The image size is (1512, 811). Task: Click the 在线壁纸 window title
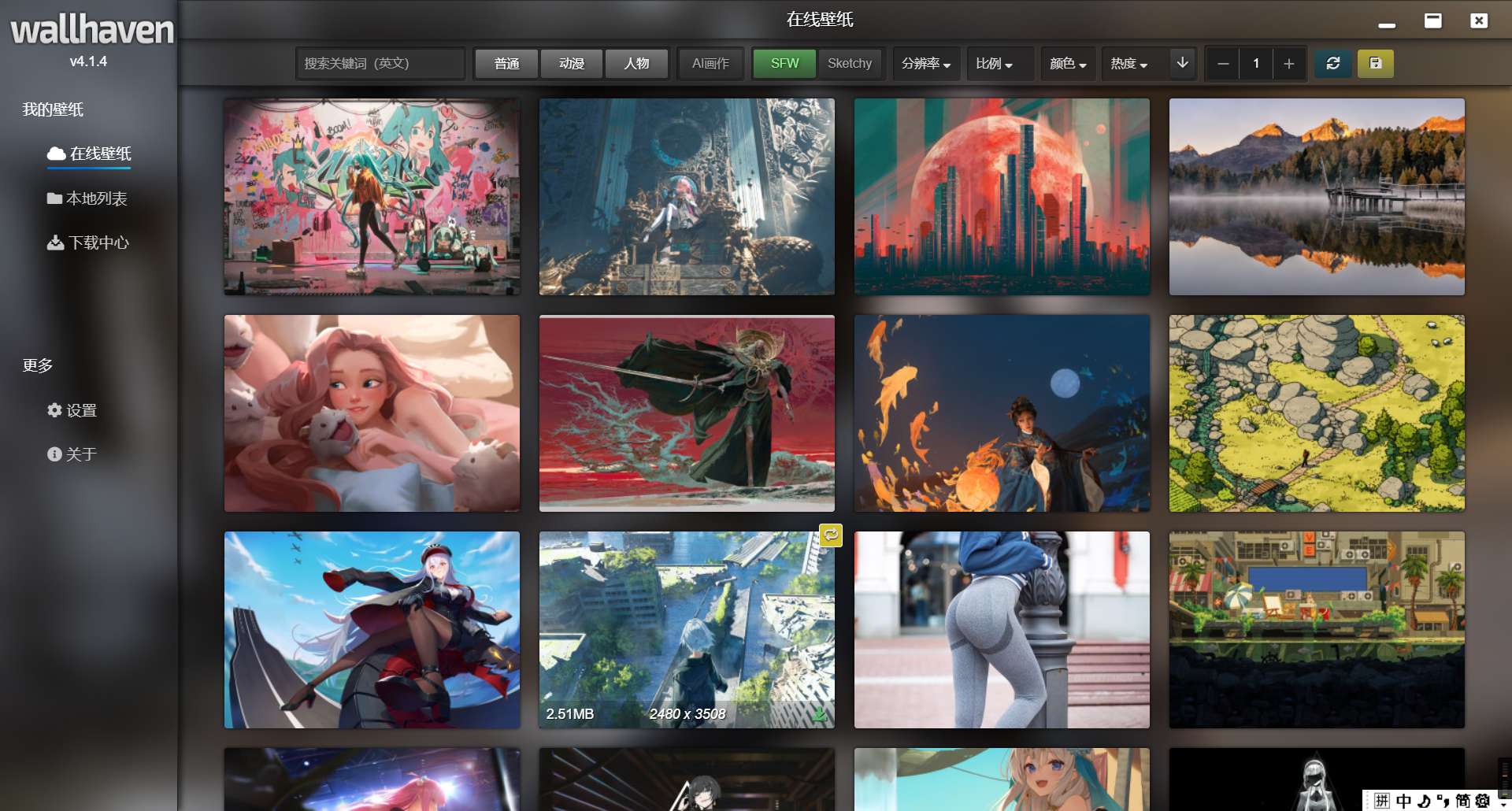click(x=820, y=19)
